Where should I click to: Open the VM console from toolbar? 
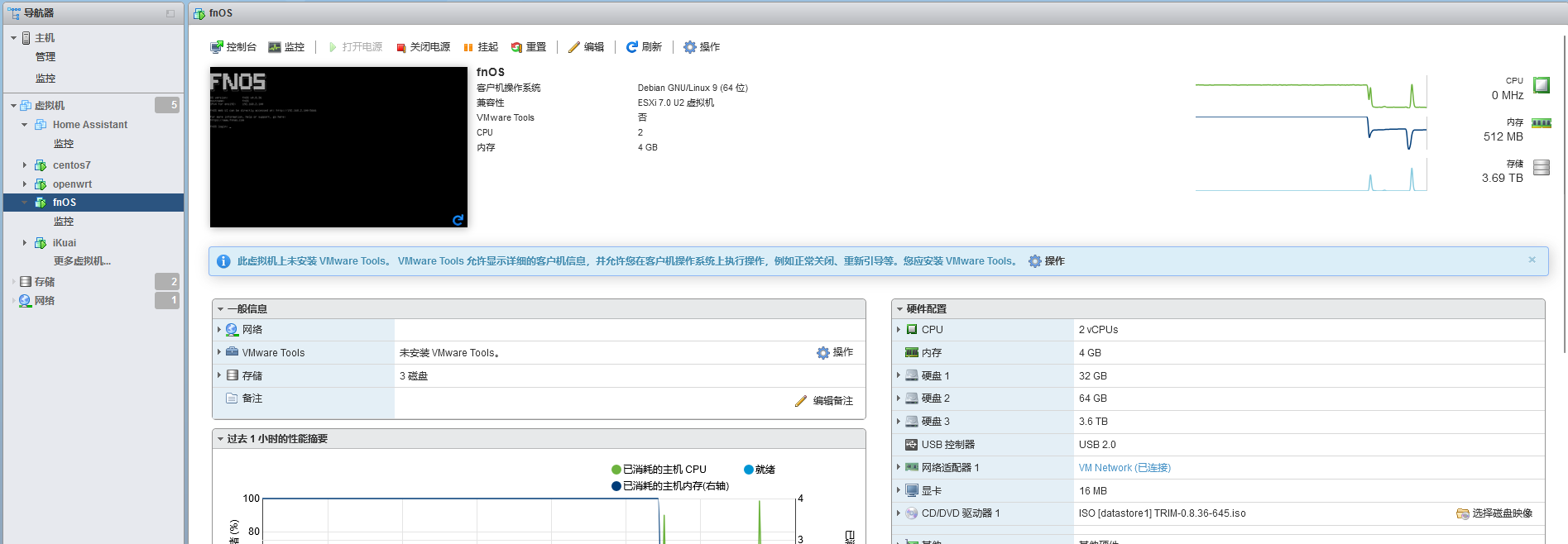tap(233, 47)
